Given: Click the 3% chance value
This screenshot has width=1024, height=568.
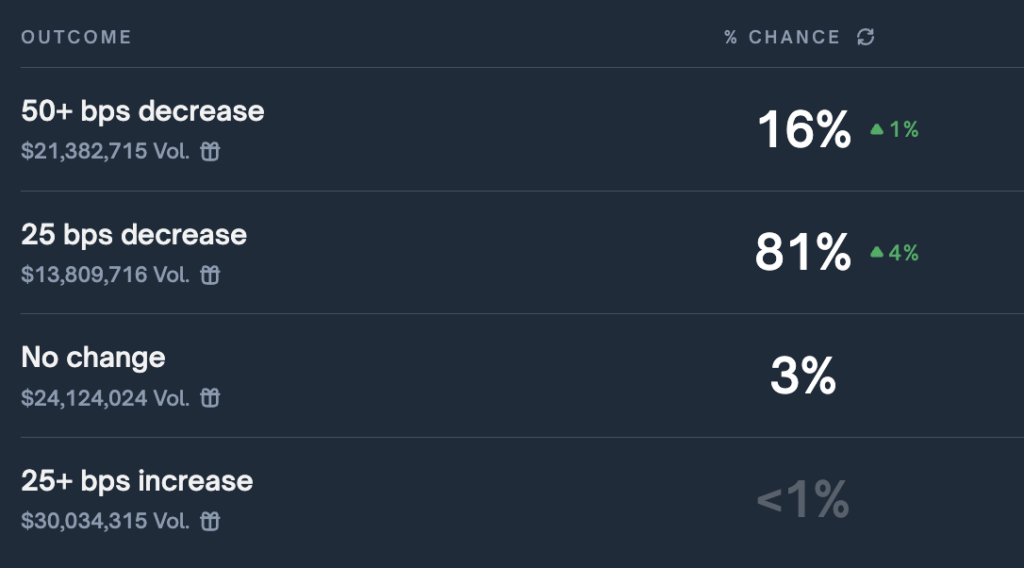Looking at the screenshot, I should coord(803,377).
